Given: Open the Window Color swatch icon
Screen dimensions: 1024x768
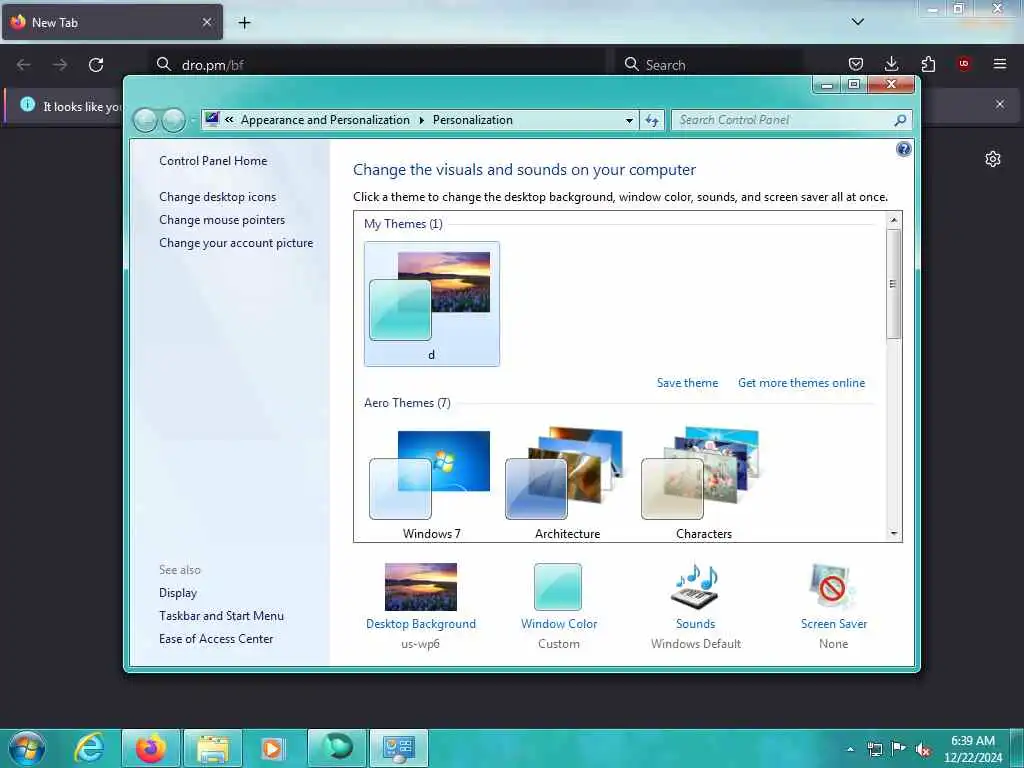Looking at the screenshot, I should point(558,586).
